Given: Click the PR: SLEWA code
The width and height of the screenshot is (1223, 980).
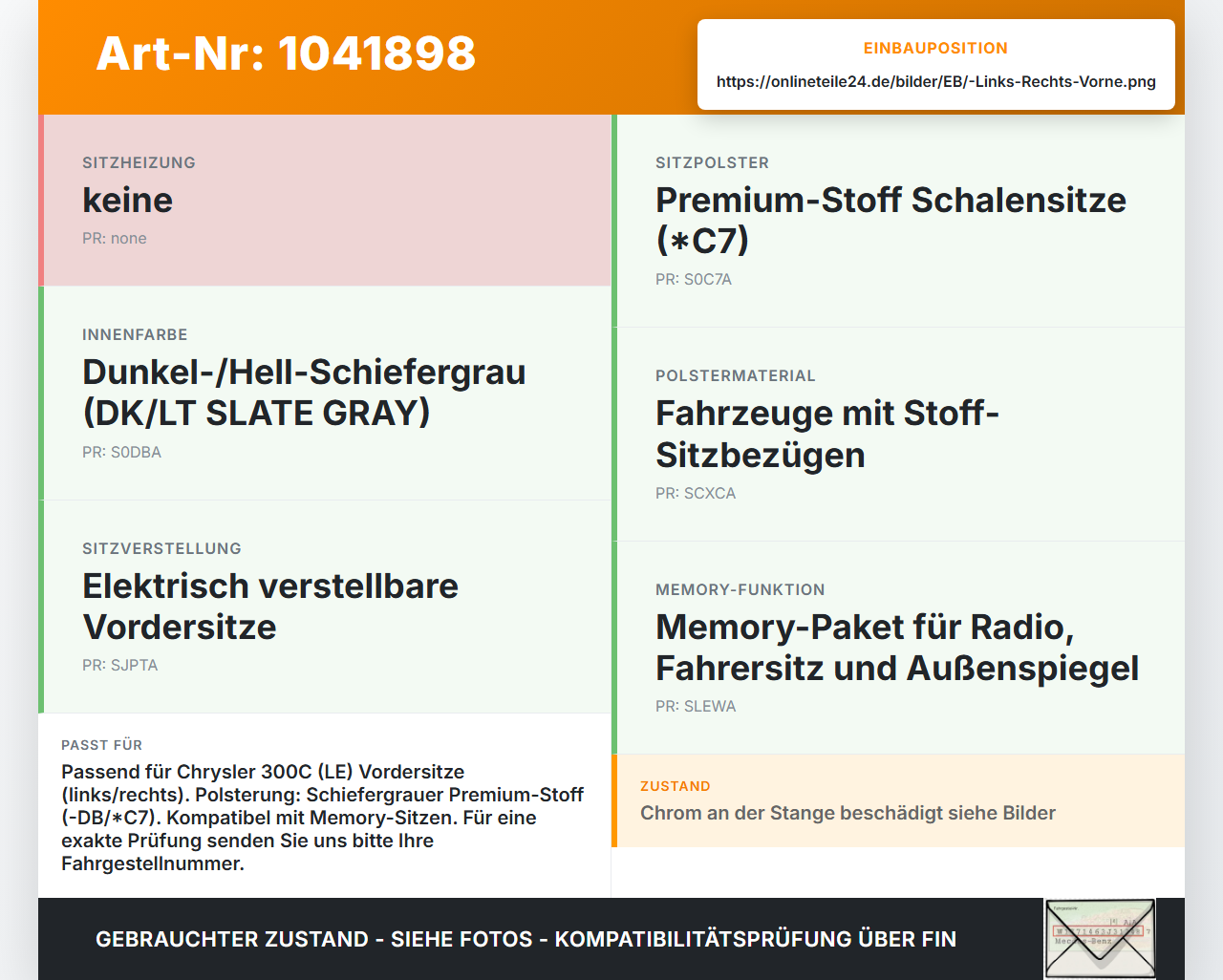Looking at the screenshot, I should point(696,706).
